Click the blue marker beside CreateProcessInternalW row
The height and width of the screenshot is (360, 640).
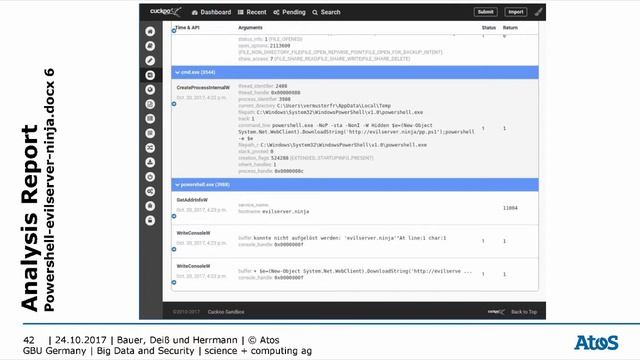174,104
